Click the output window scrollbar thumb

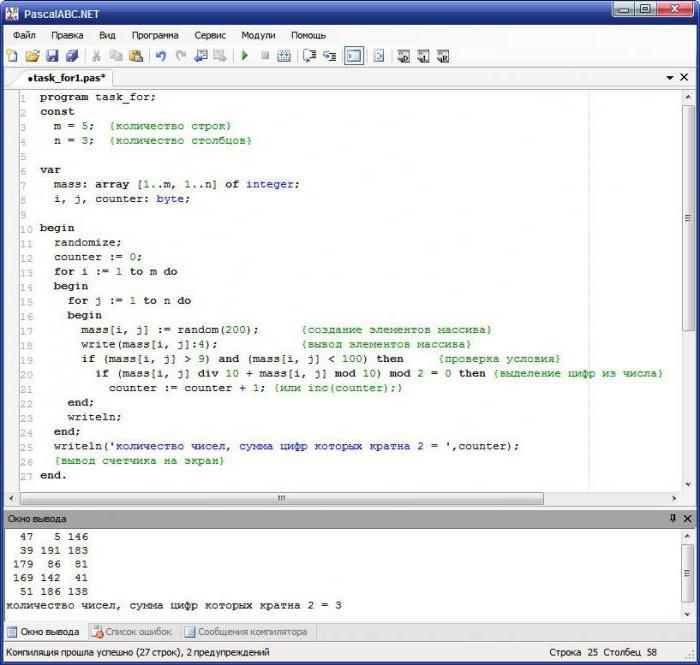pyautogui.click(x=688, y=573)
